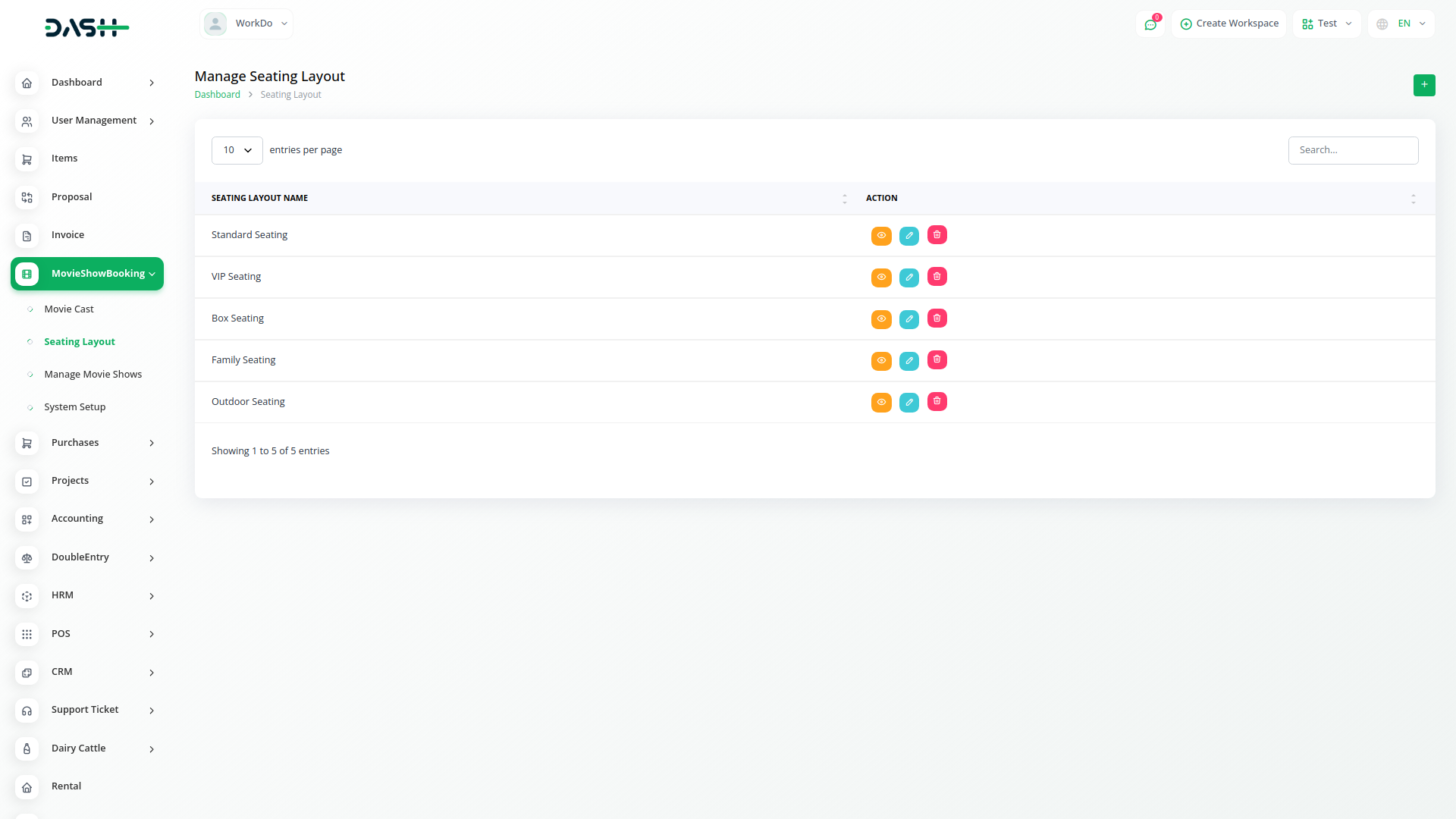Viewport: 1456px width, 819px height.
Task: Select Movie Cast in the sidebar
Action: tap(69, 309)
